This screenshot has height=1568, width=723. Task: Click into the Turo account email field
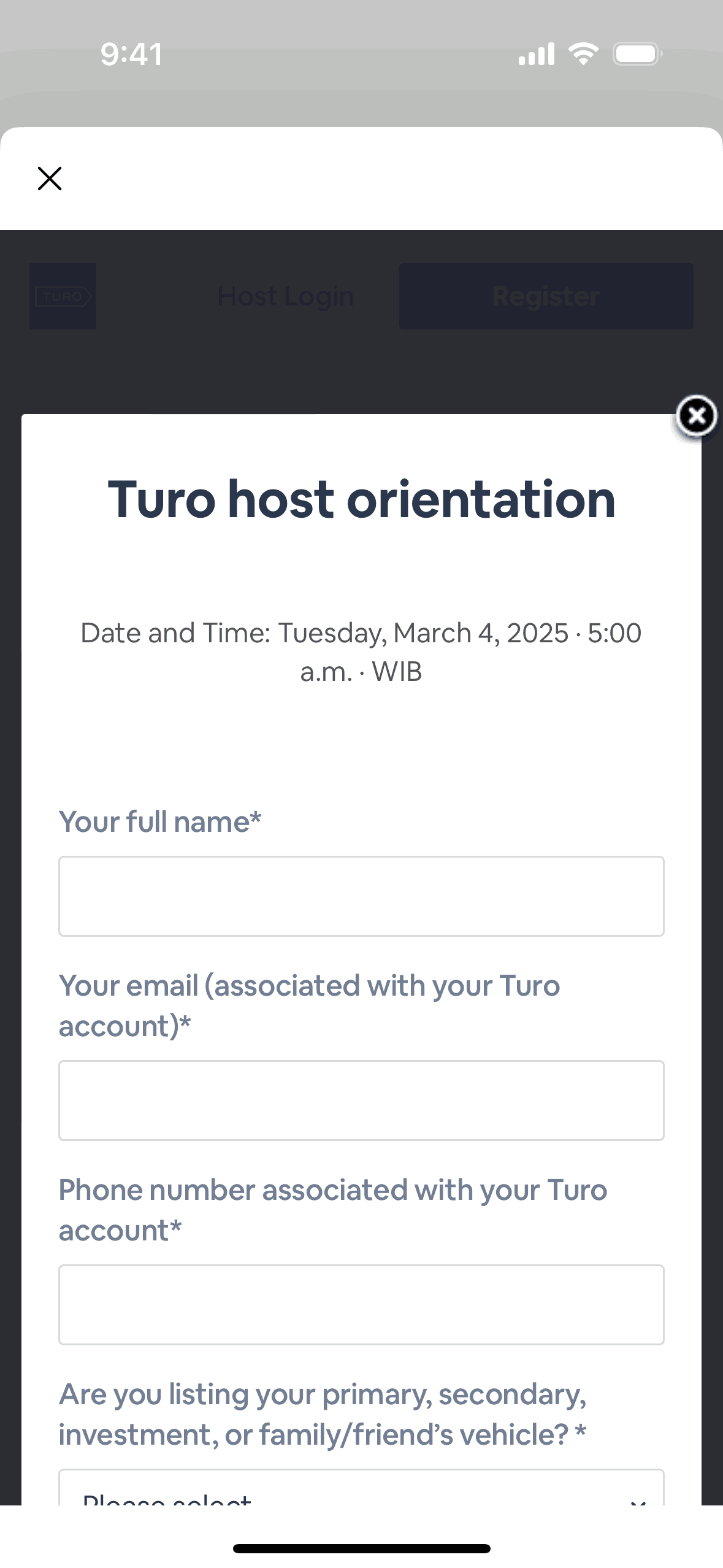pyautogui.click(x=361, y=1100)
